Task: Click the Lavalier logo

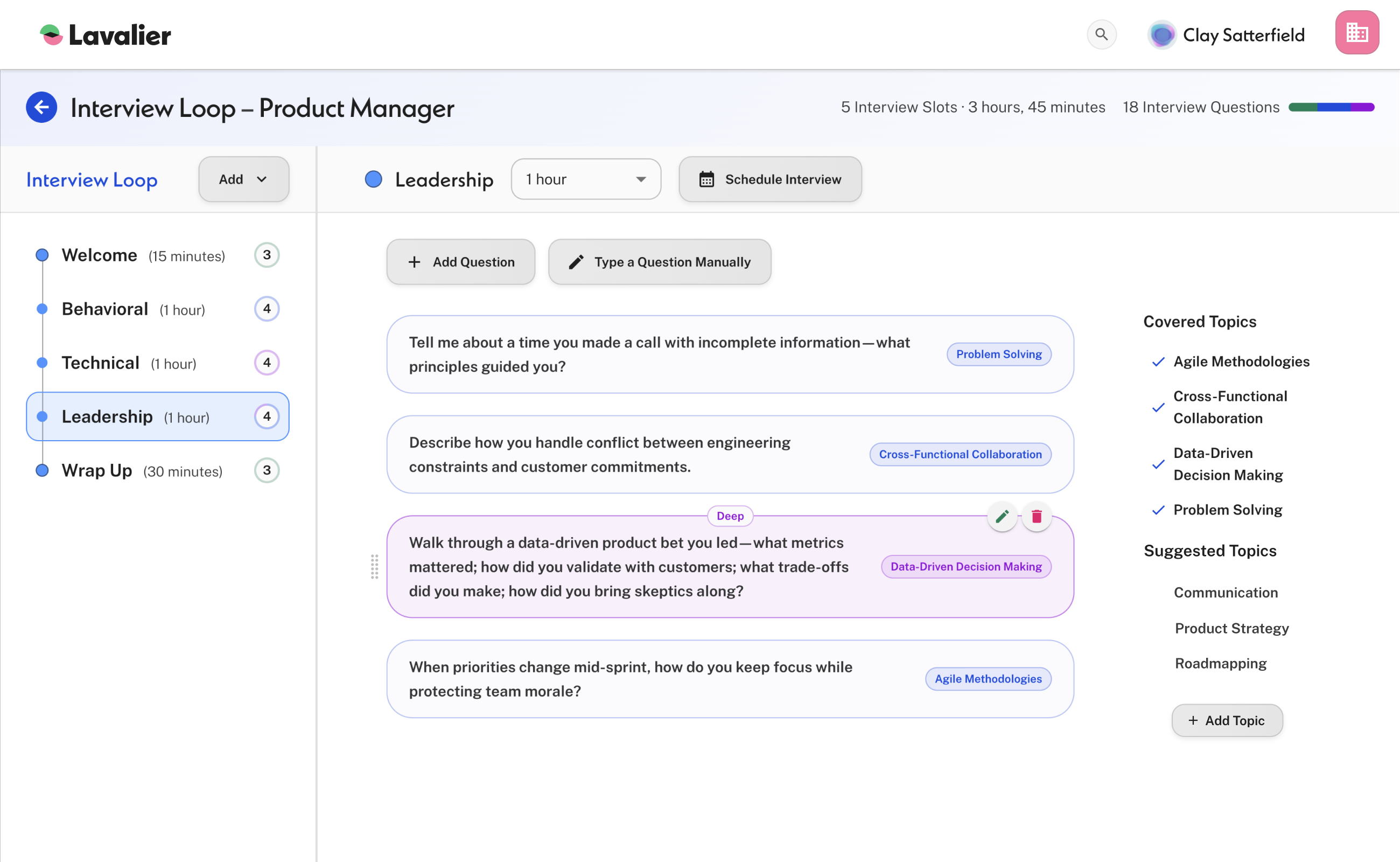Action: coord(106,35)
